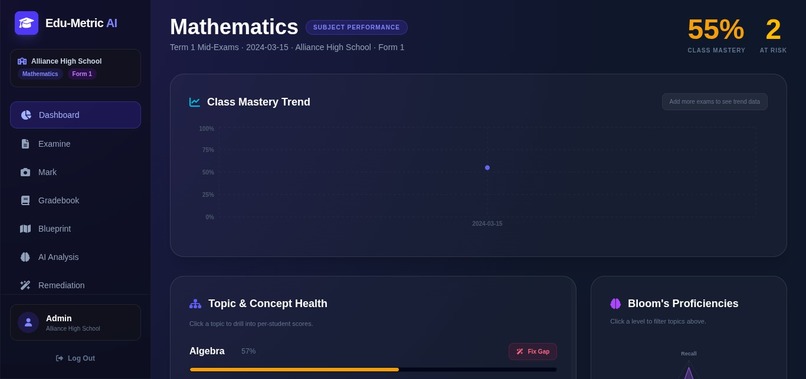Click the Form 1 class tag
Image resolution: width=806 pixels, height=379 pixels.
coord(82,74)
